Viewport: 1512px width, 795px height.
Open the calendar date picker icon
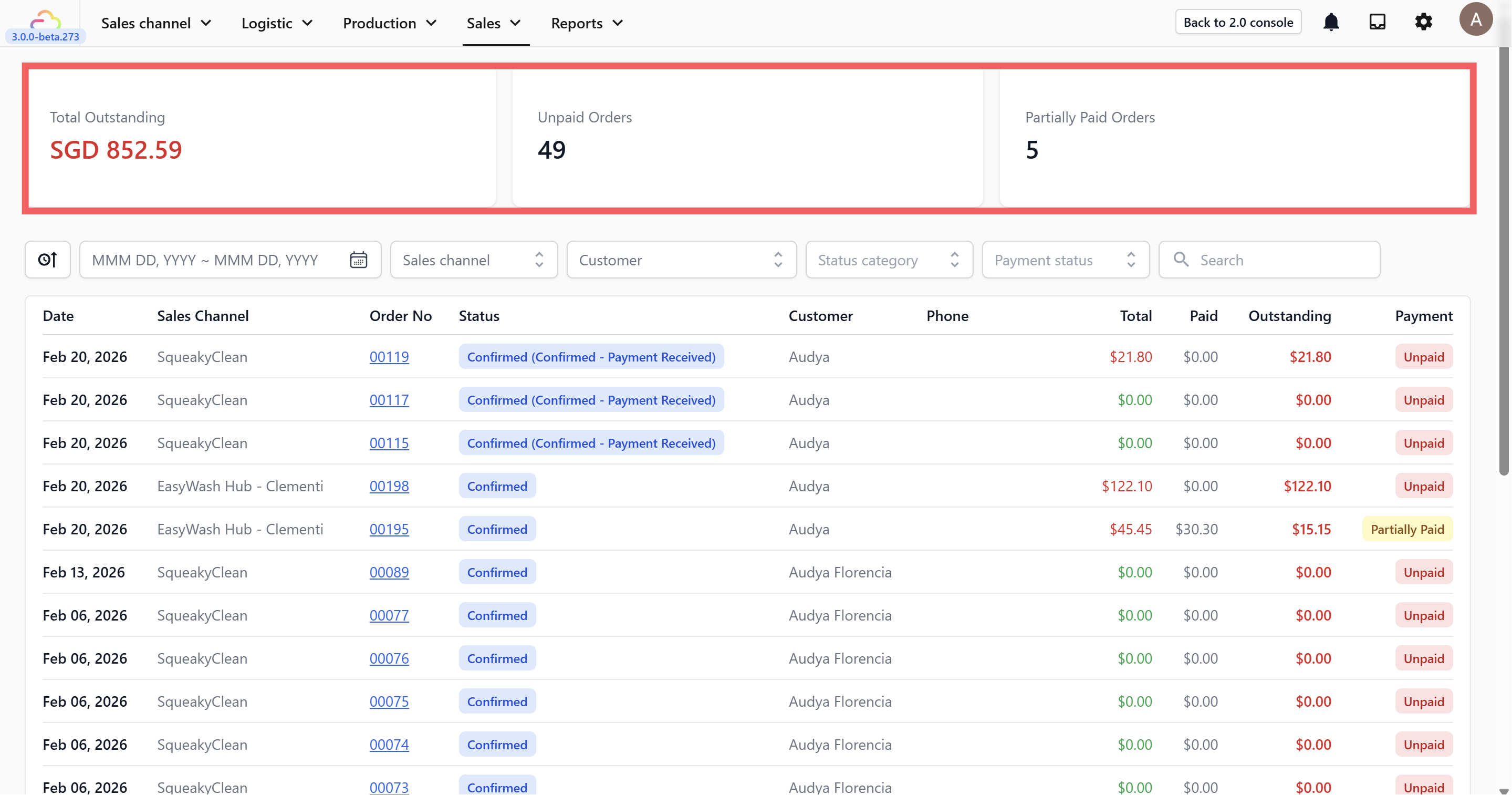click(x=358, y=260)
